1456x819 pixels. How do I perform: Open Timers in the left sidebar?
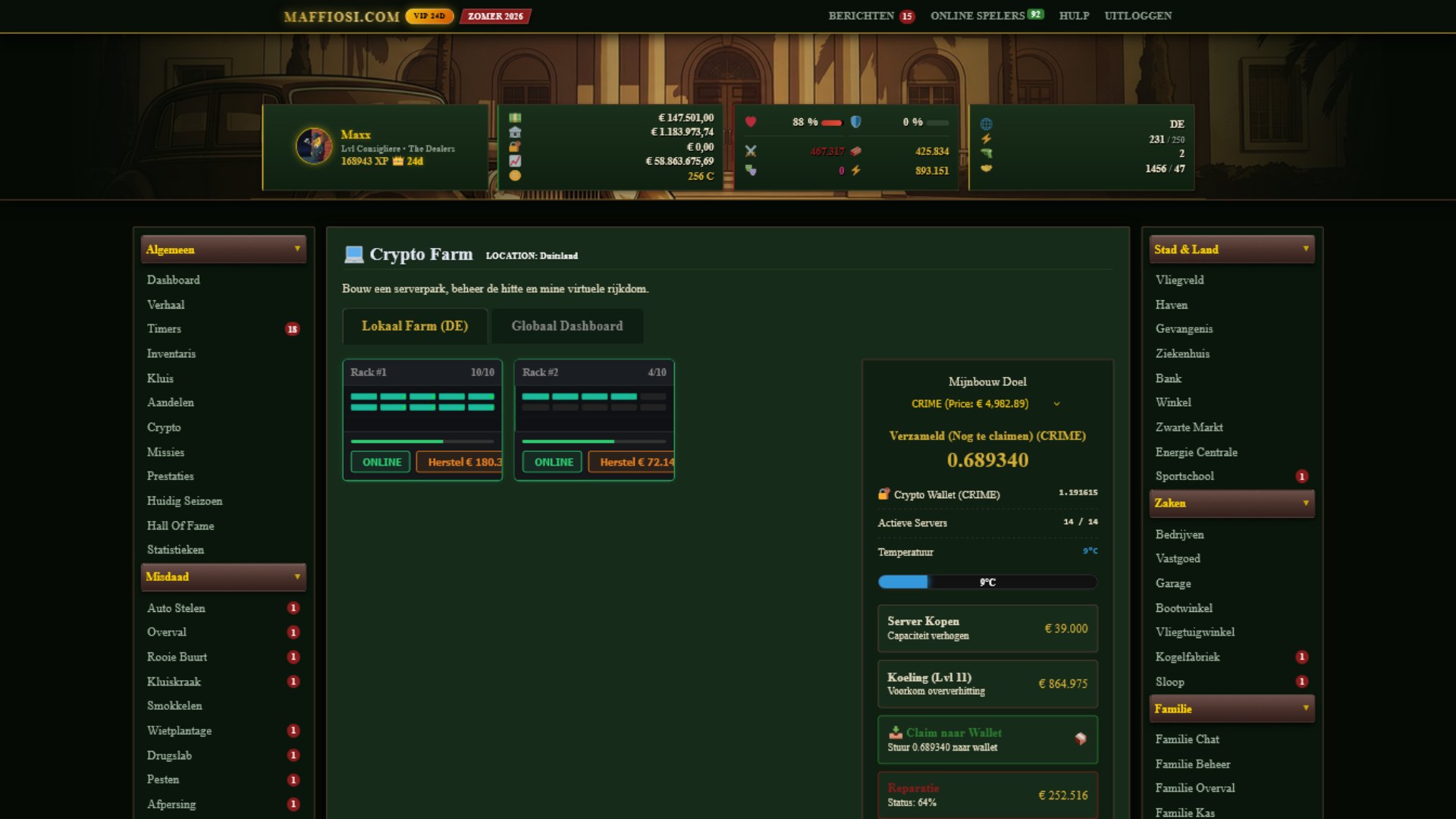point(164,328)
